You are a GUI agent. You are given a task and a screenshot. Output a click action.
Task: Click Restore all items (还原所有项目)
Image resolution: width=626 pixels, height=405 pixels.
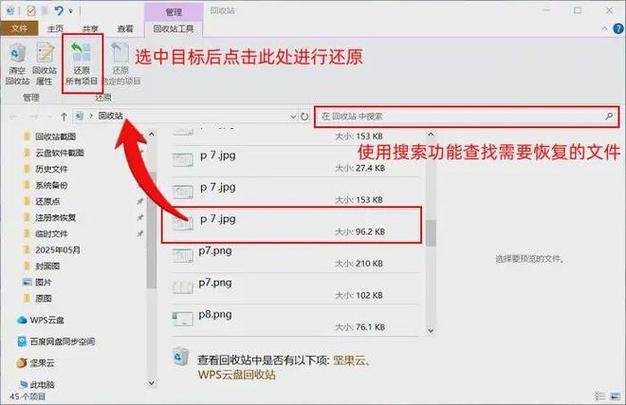click(x=81, y=64)
